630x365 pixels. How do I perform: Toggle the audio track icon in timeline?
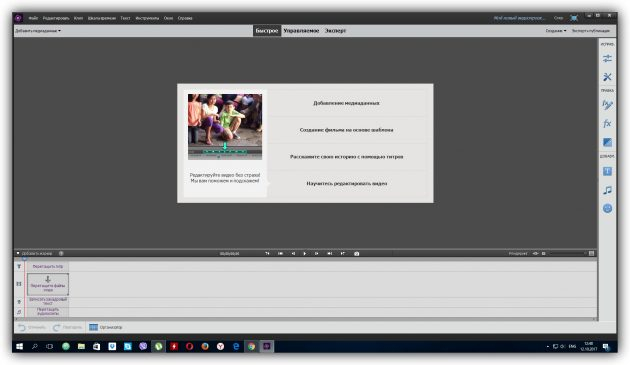[x=19, y=312]
